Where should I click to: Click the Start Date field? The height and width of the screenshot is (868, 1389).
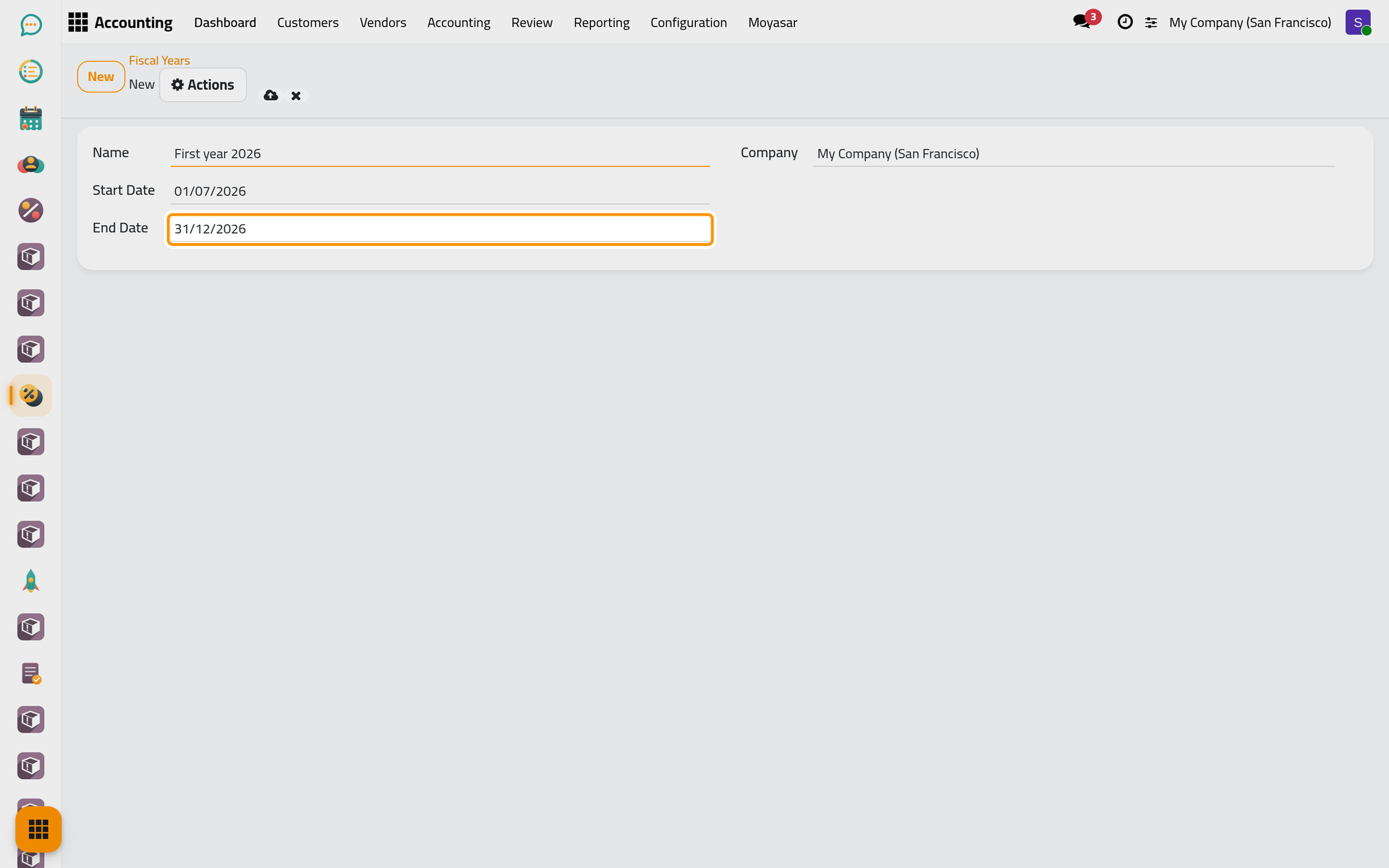(440, 191)
